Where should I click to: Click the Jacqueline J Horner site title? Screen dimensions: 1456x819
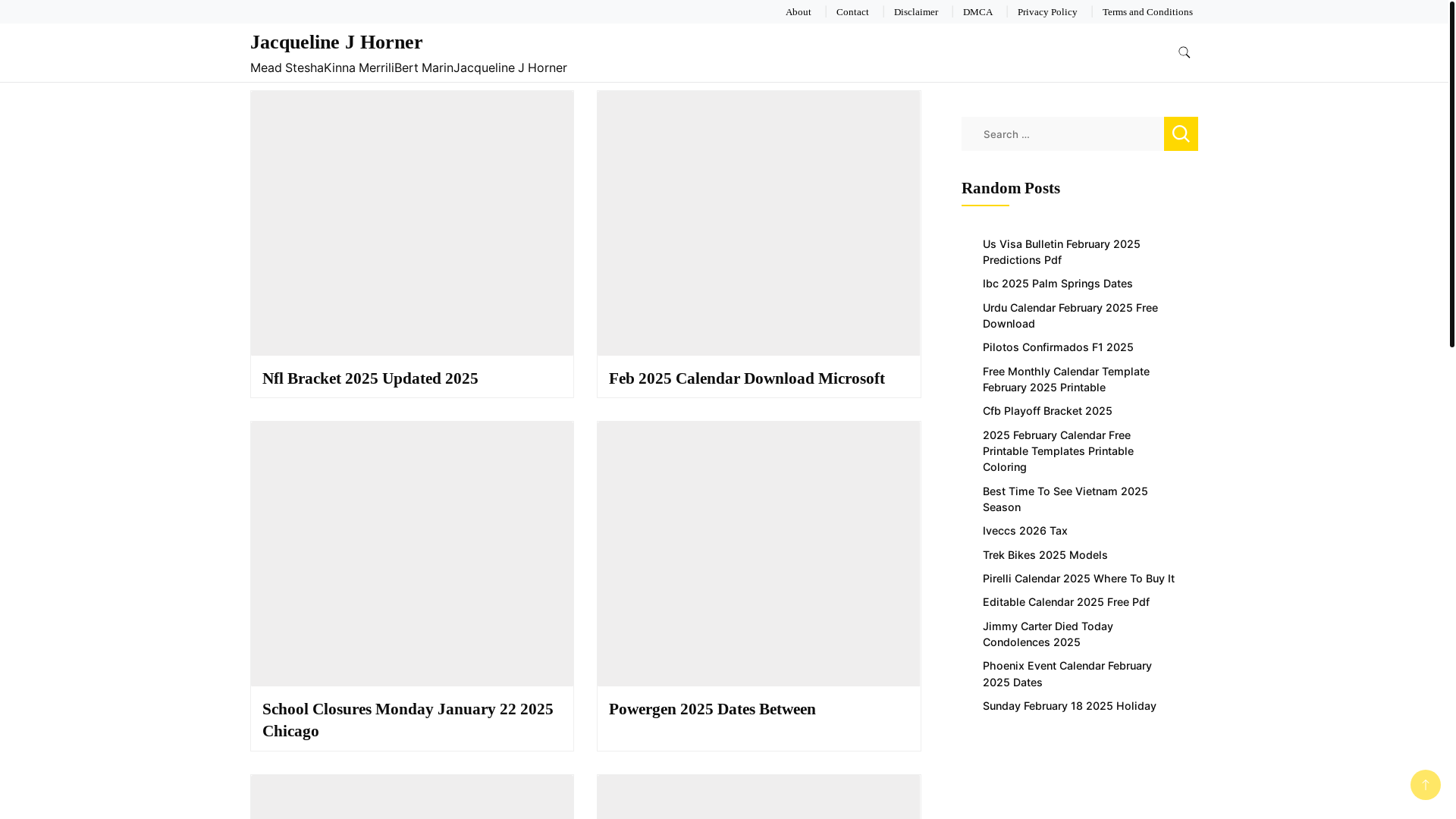336,42
